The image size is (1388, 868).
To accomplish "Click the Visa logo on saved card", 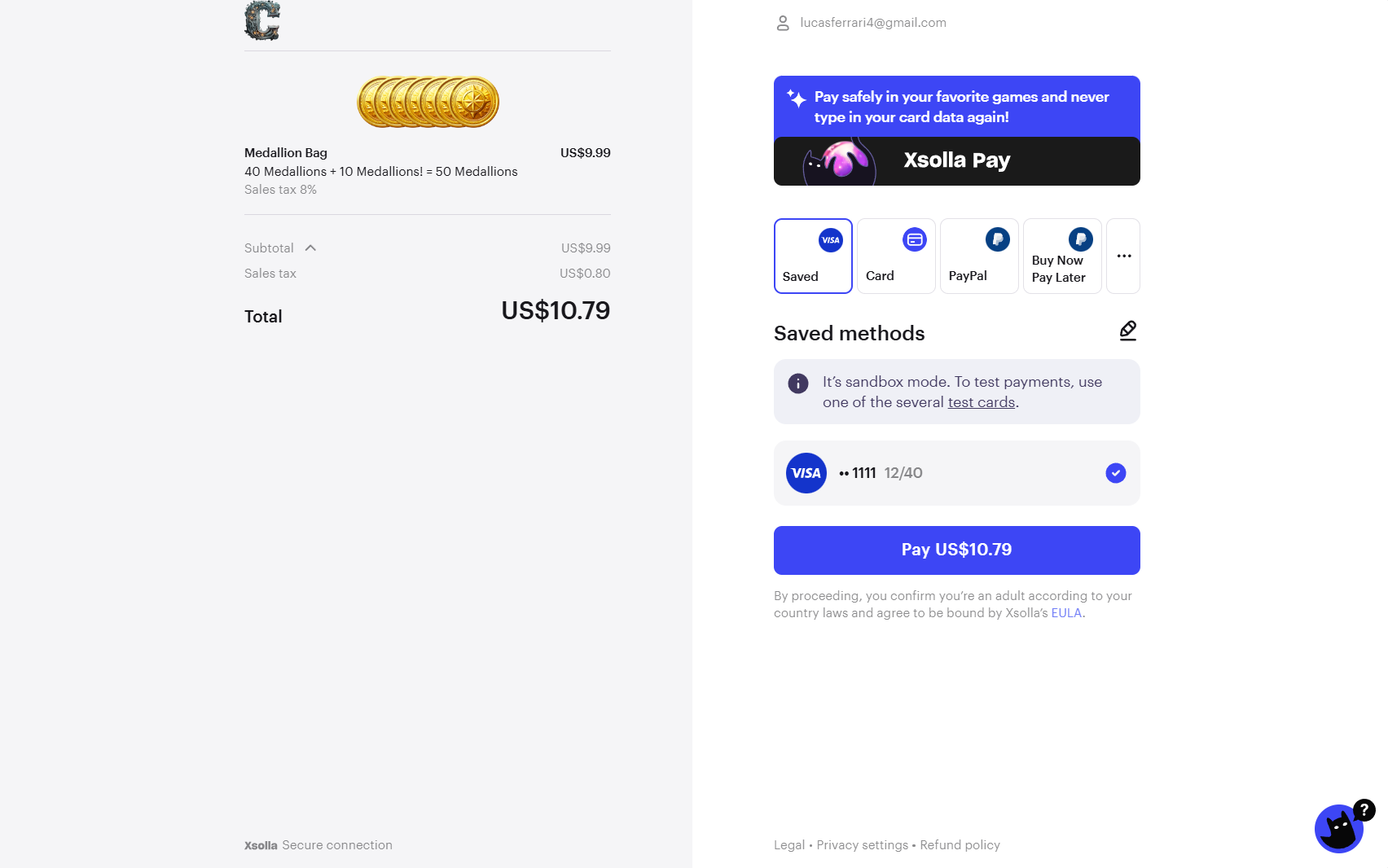I will click(x=806, y=473).
